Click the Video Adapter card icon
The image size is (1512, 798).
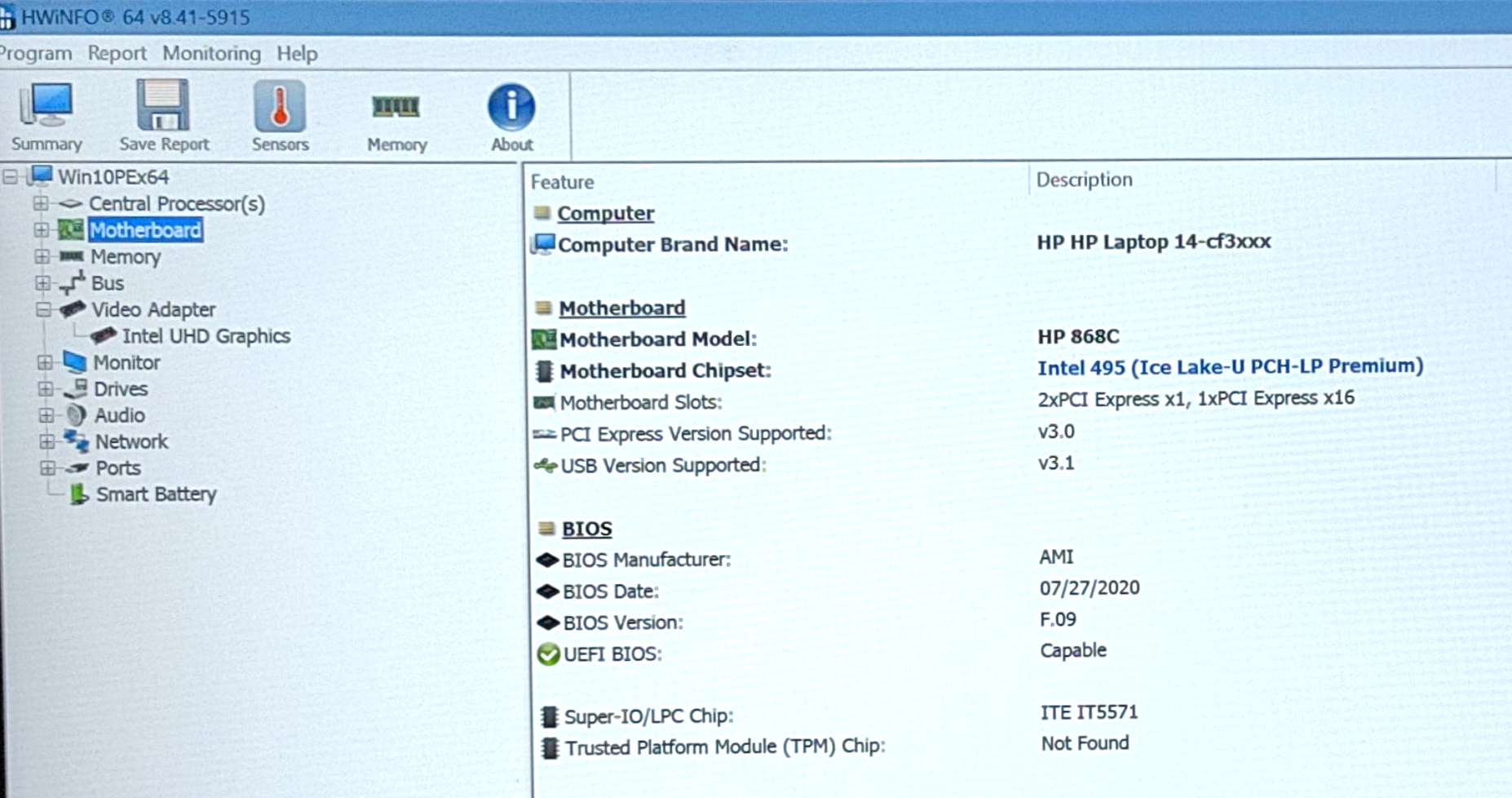pos(73,309)
